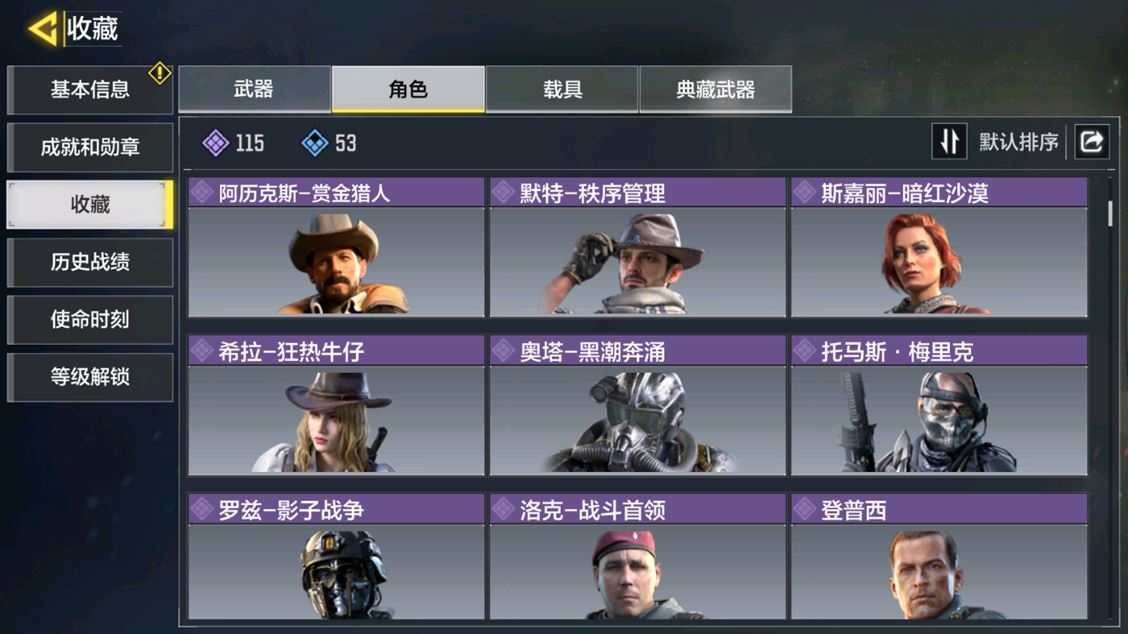Open the 默认排序 sorting dropdown

(x=1018, y=142)
